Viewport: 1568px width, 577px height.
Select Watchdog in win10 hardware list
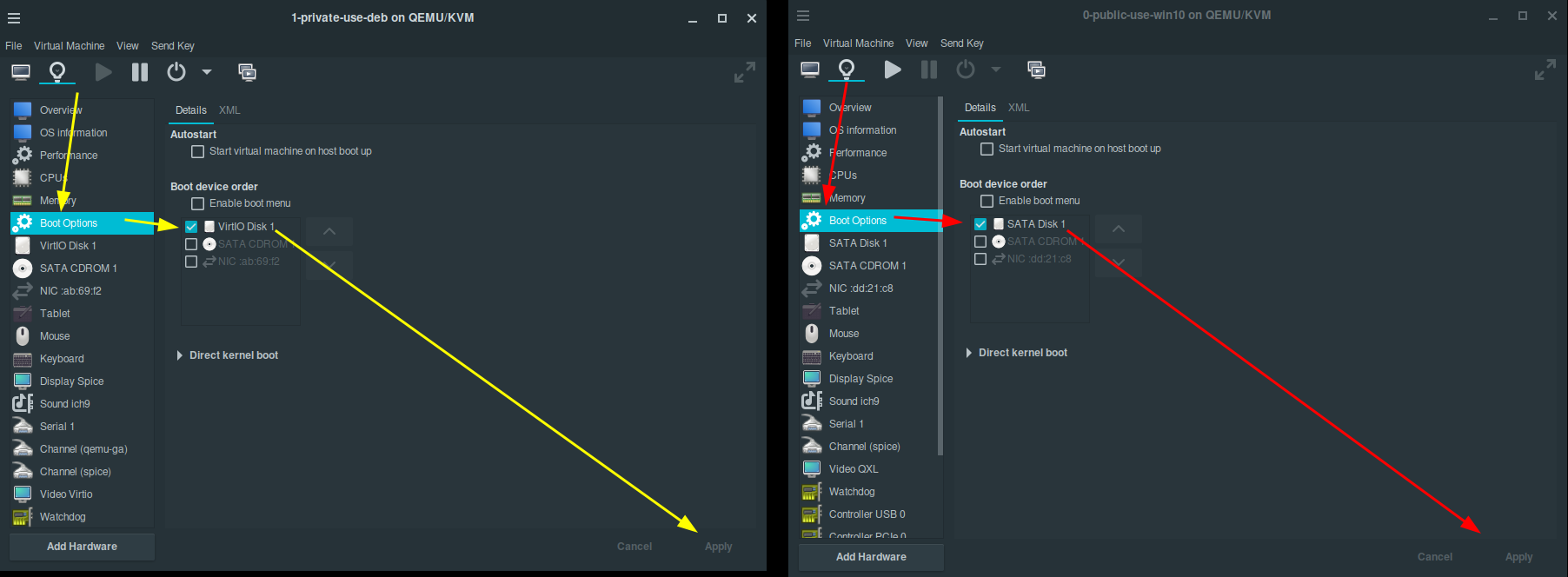[x=868, y=492]
